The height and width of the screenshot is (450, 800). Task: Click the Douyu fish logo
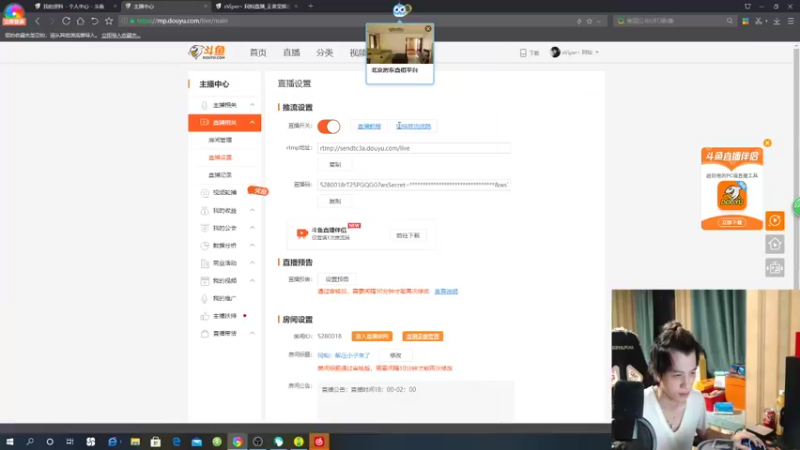click(207, 52)
